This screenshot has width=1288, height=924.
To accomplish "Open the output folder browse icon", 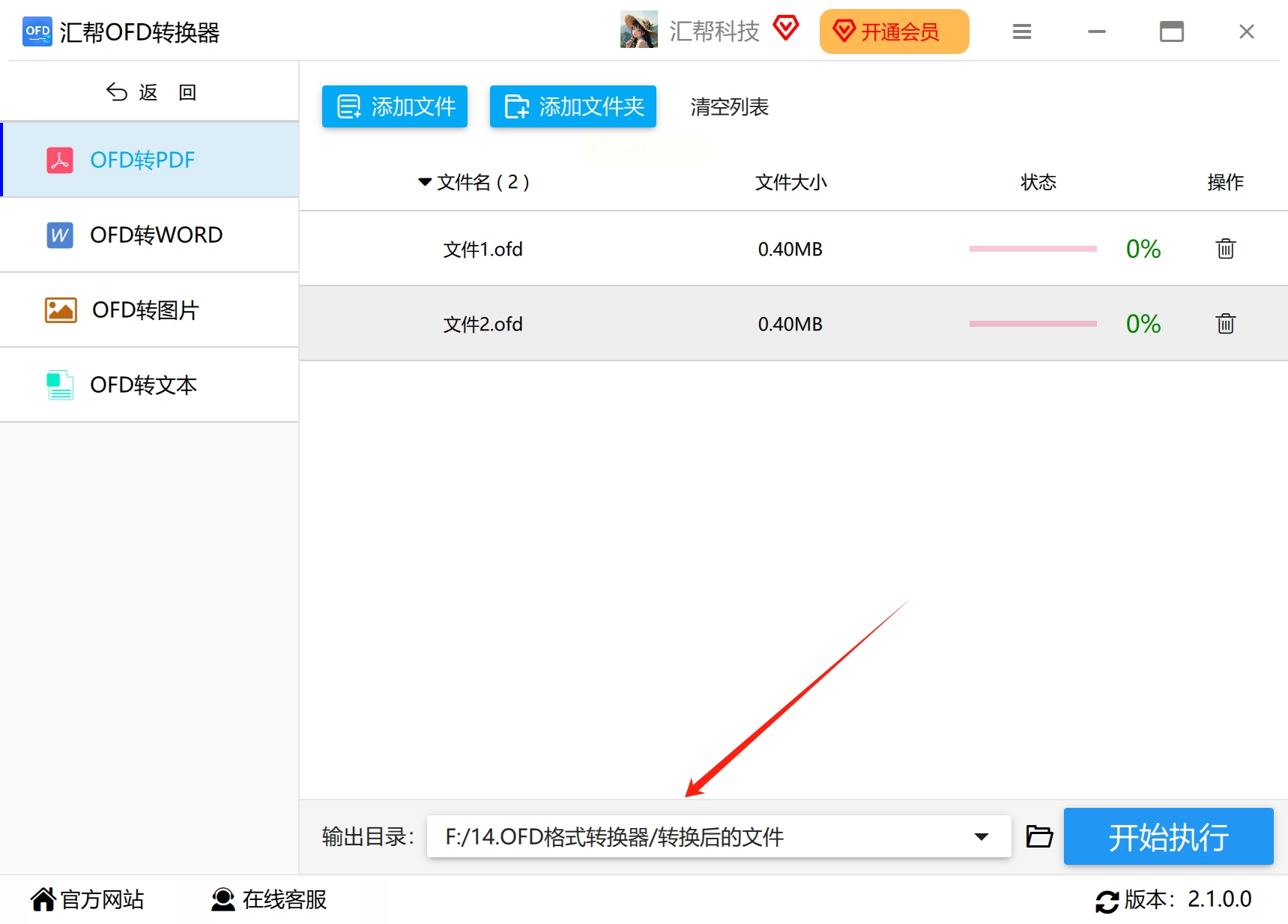I will [x=1038, y=836].
